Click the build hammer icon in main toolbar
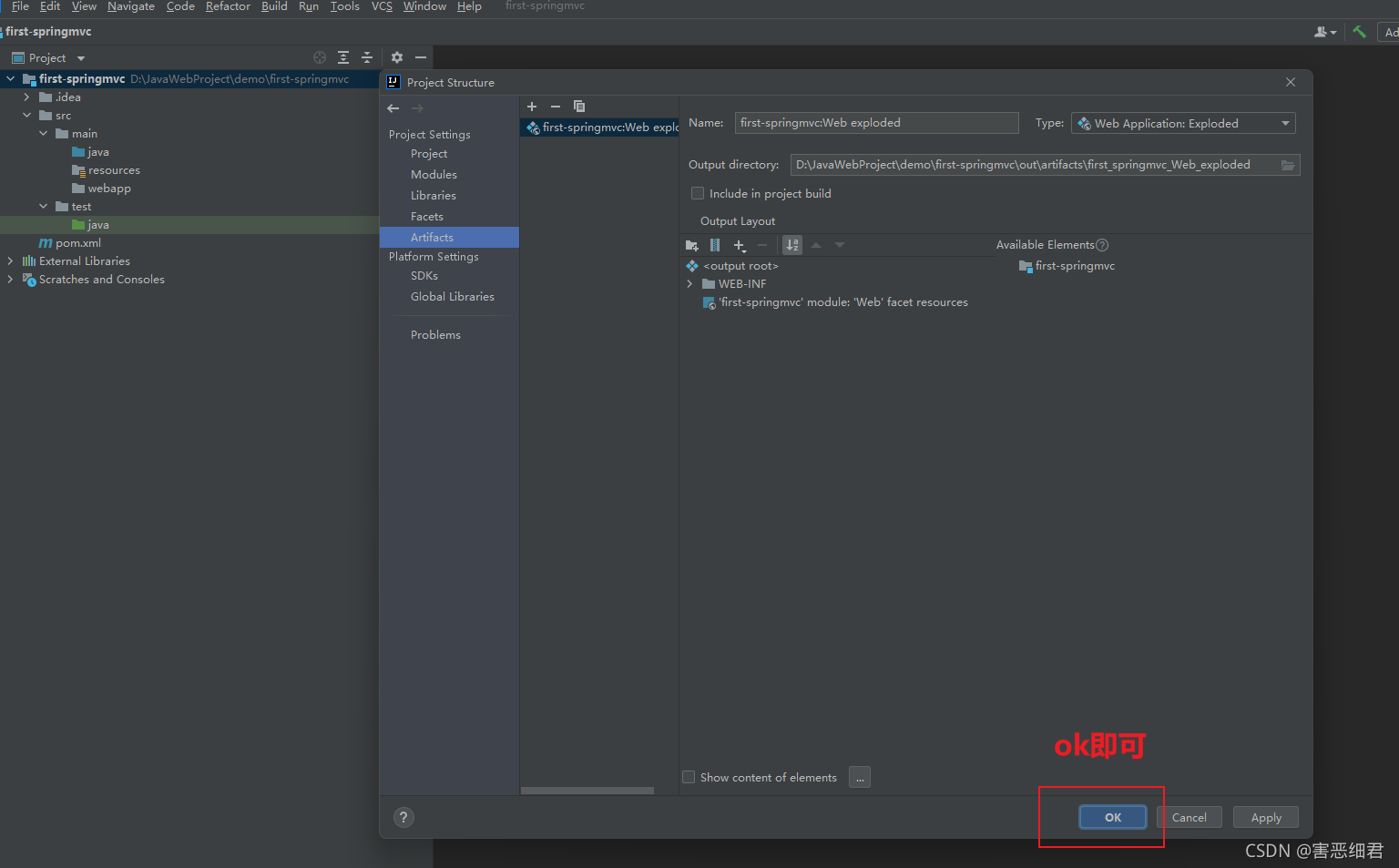Viewport: 1399px width, 868px height. [1359, 32]
